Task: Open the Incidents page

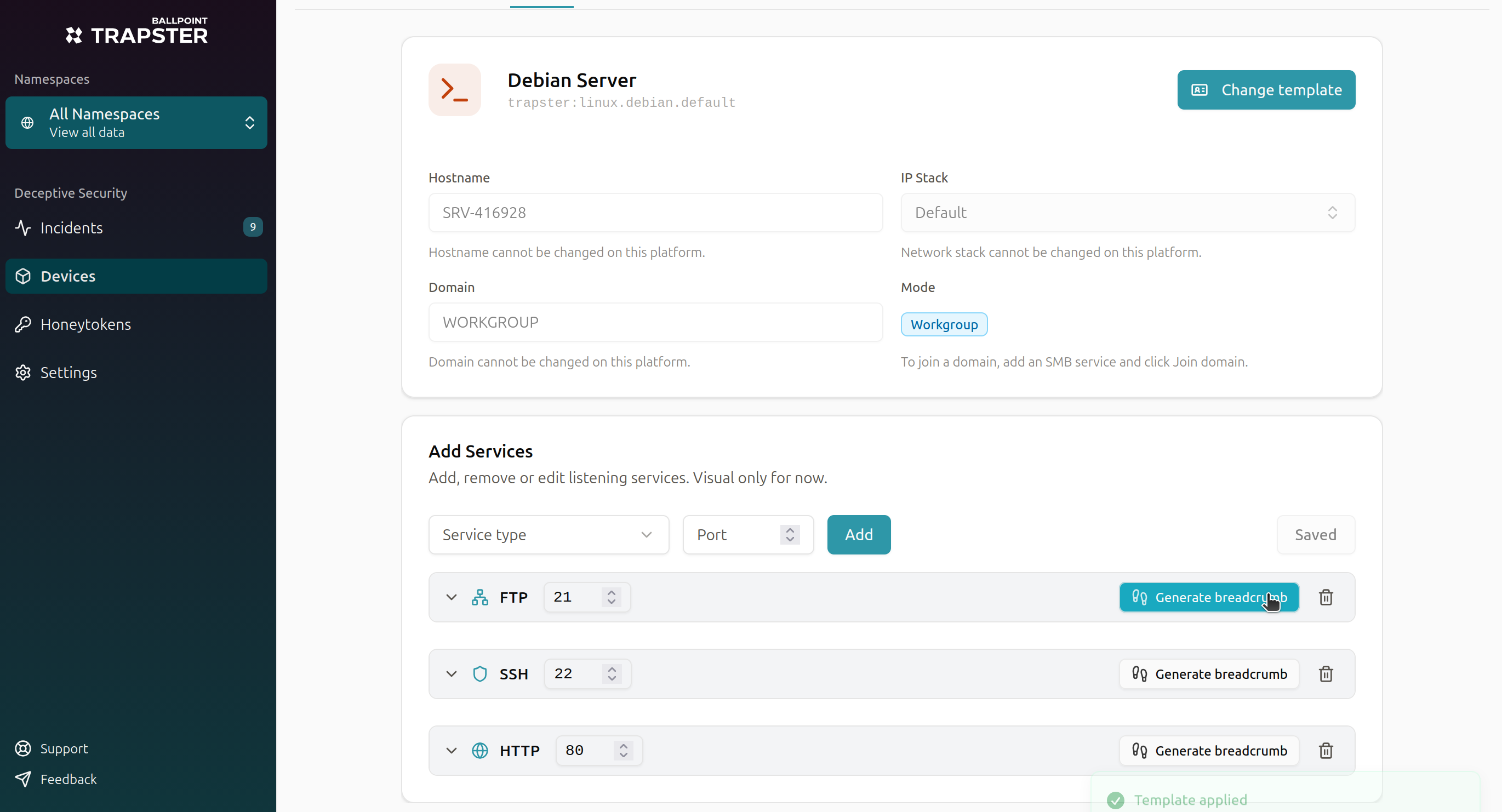Action: [x=136, y=227]
